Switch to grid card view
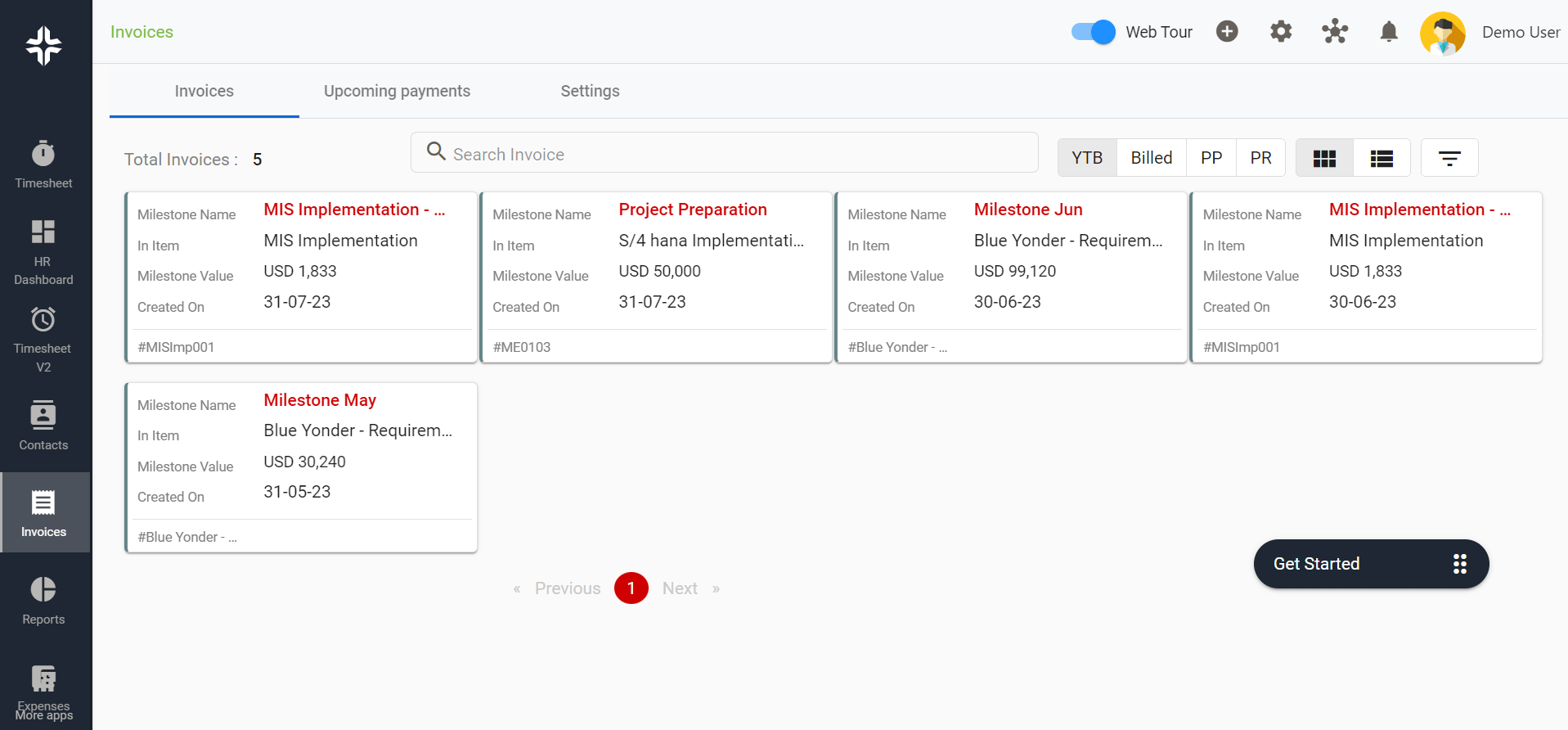 (1324, 159)
